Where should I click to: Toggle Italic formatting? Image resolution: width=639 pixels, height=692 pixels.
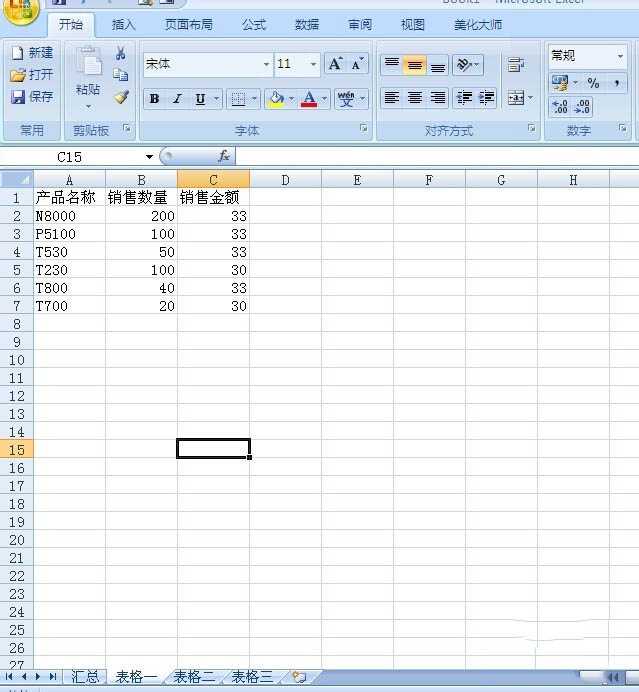177,99
